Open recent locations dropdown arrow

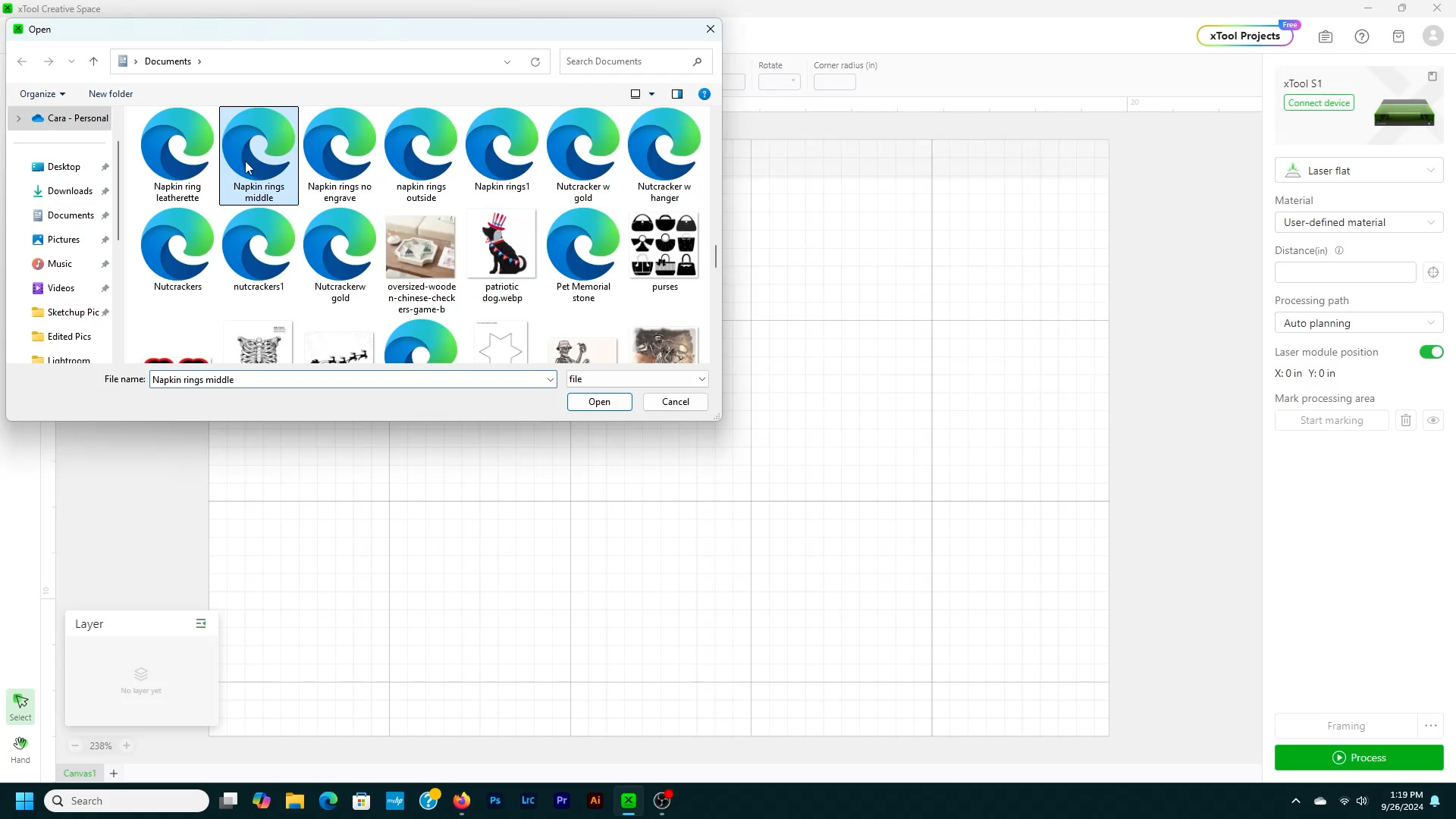click(x=71, y=61)
